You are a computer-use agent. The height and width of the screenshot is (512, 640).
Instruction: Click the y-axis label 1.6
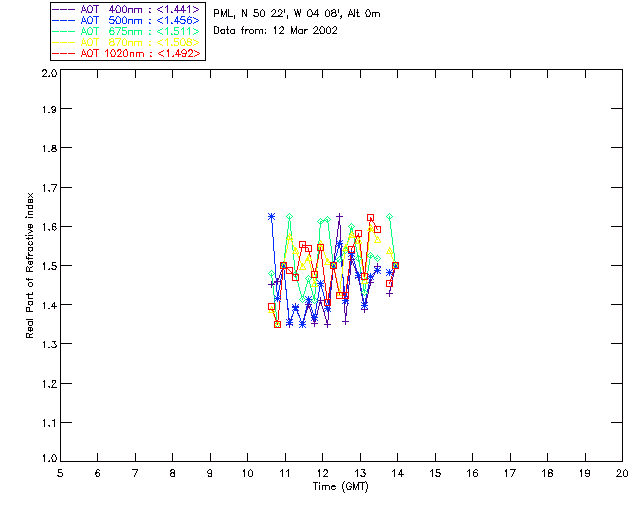point(49,227)
